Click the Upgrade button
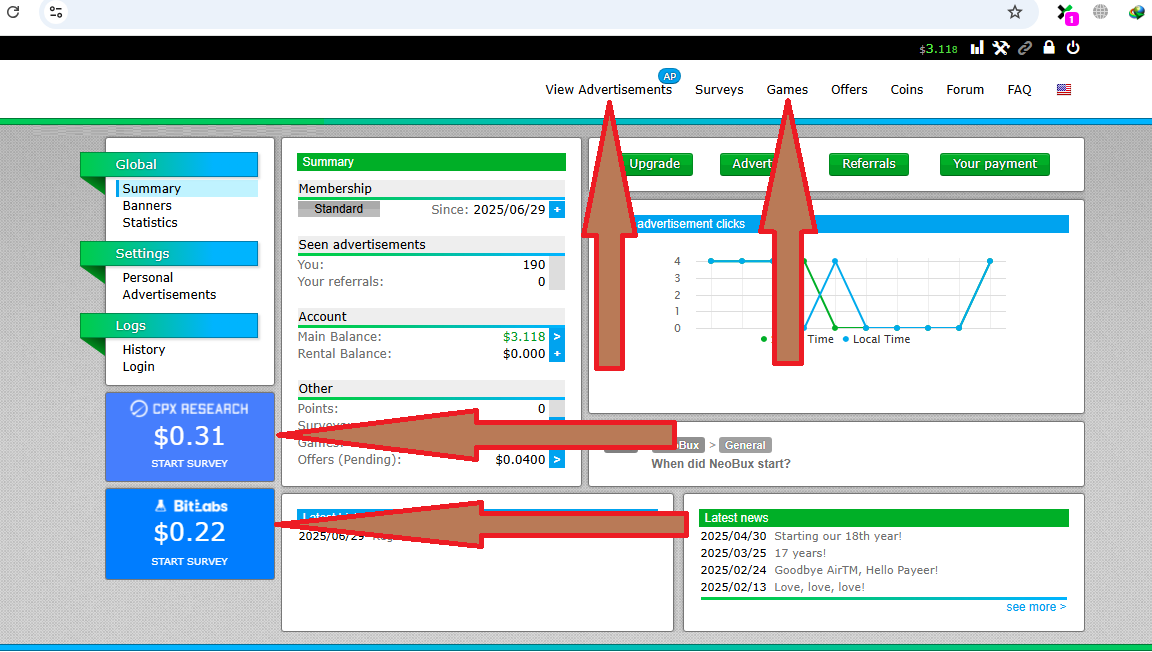This screenshot has width=1152, height=652. tap(654, 164)
